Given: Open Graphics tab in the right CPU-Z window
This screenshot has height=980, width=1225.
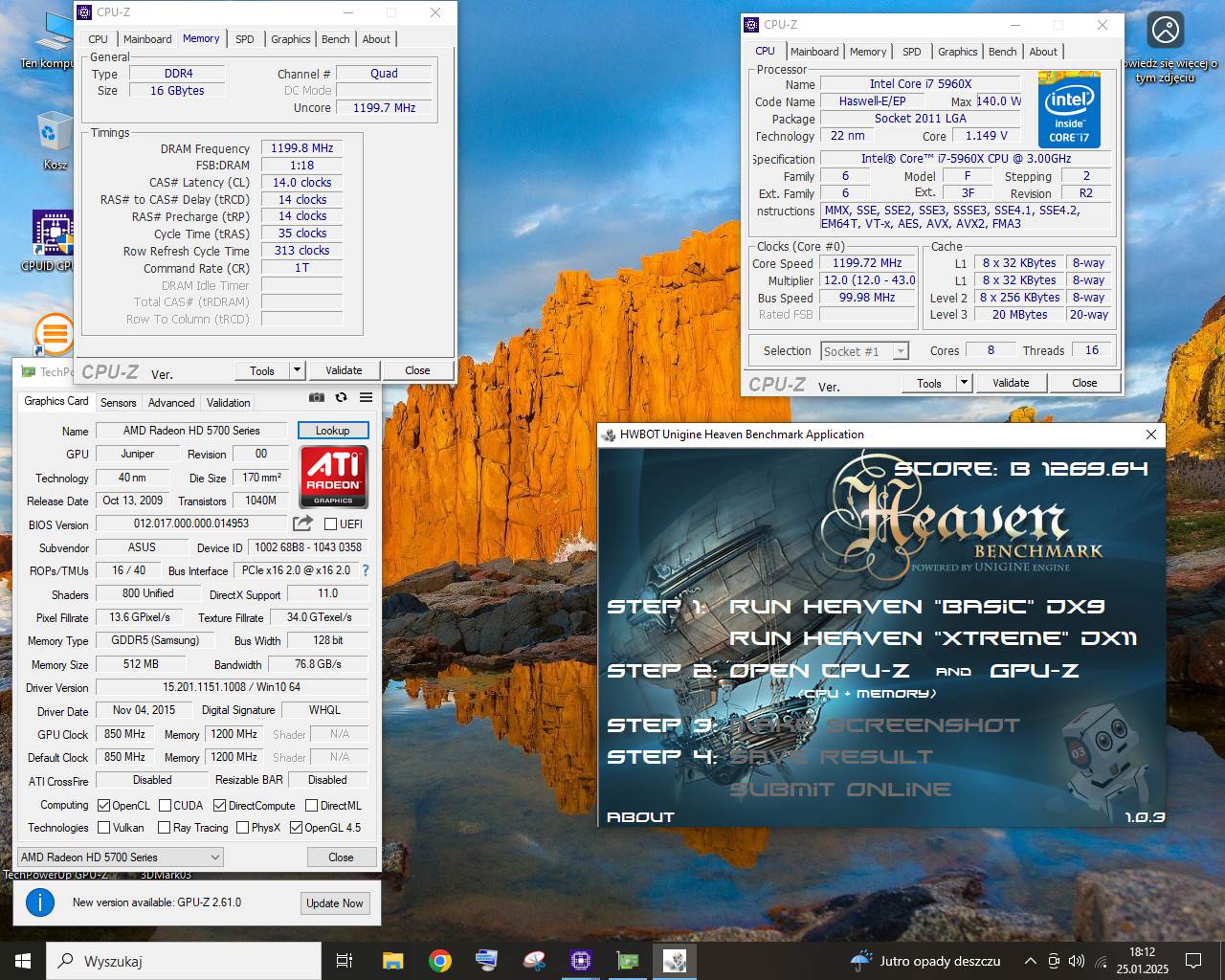Looking at the screenshot, I should click(x=957, y=52).
